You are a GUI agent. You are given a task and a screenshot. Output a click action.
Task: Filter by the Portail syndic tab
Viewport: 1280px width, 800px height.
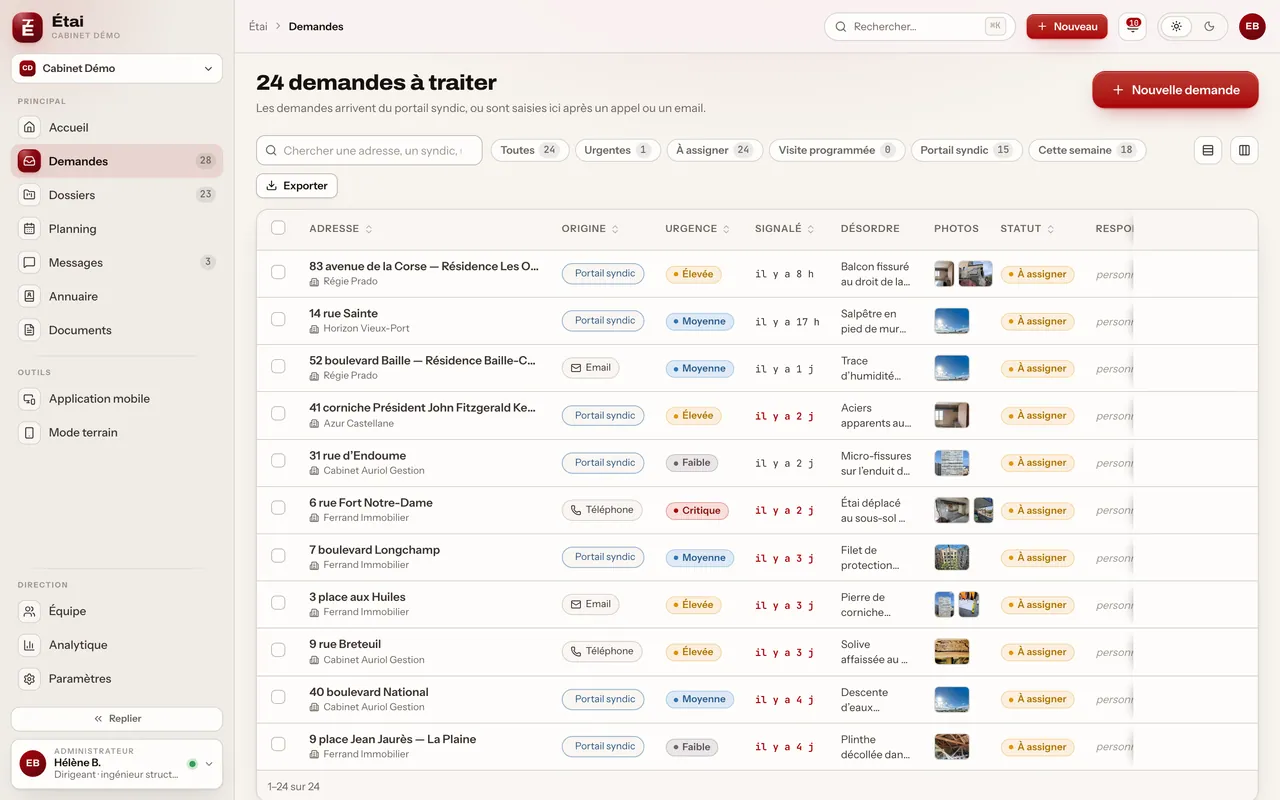coord(966,150)
